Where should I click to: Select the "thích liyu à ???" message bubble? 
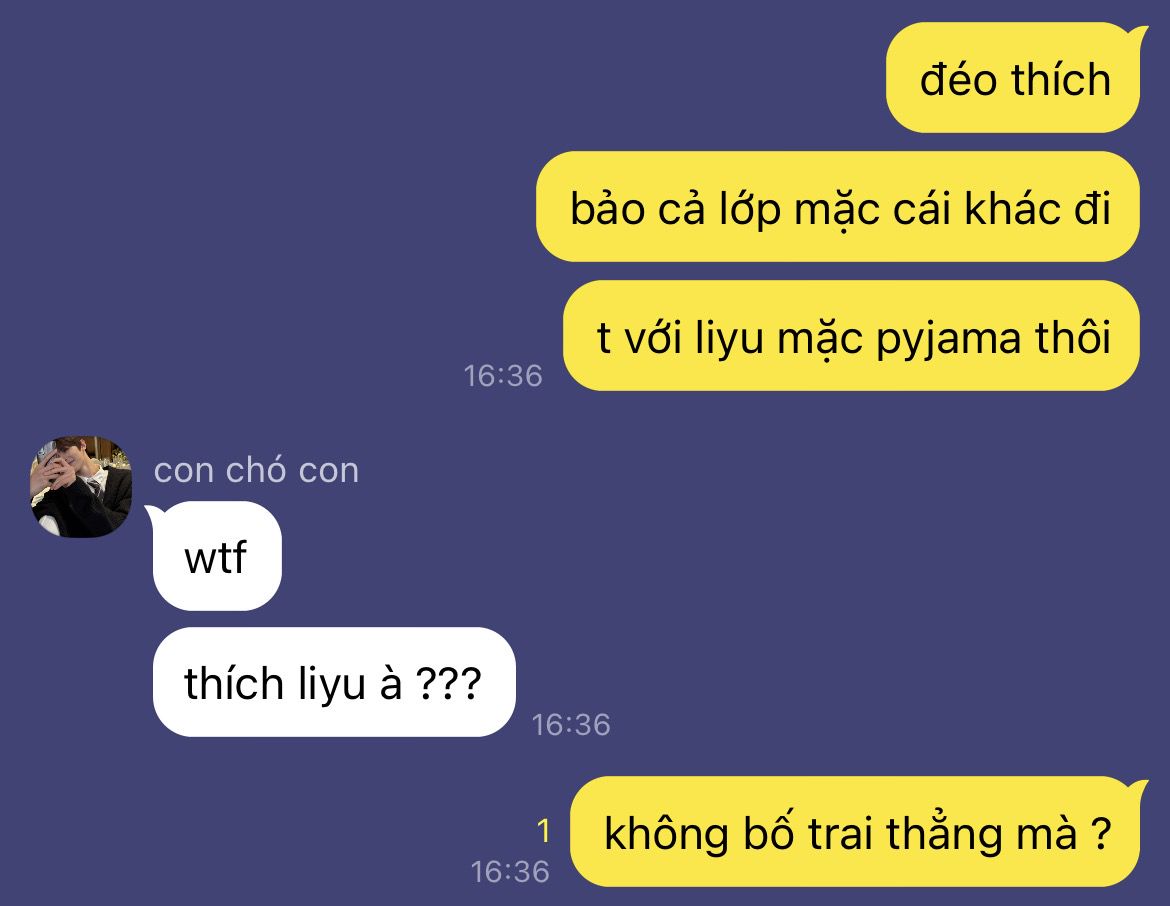pyautogui.click(x=334, y=682)
